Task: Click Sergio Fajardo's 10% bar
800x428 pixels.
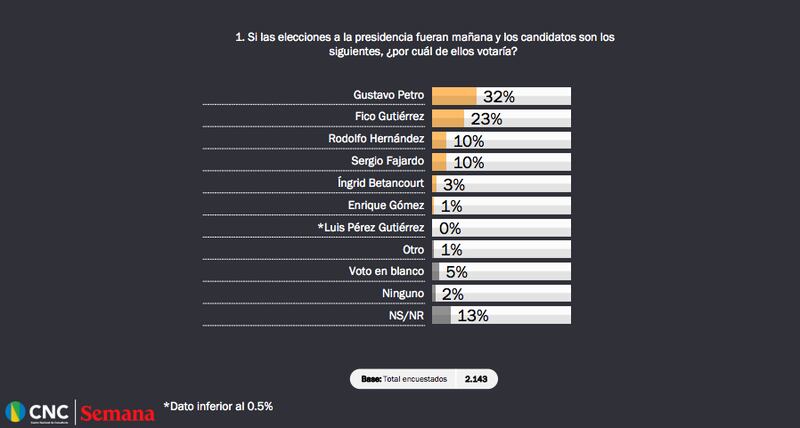Action: pyautogui.click(x=439, y=162)
